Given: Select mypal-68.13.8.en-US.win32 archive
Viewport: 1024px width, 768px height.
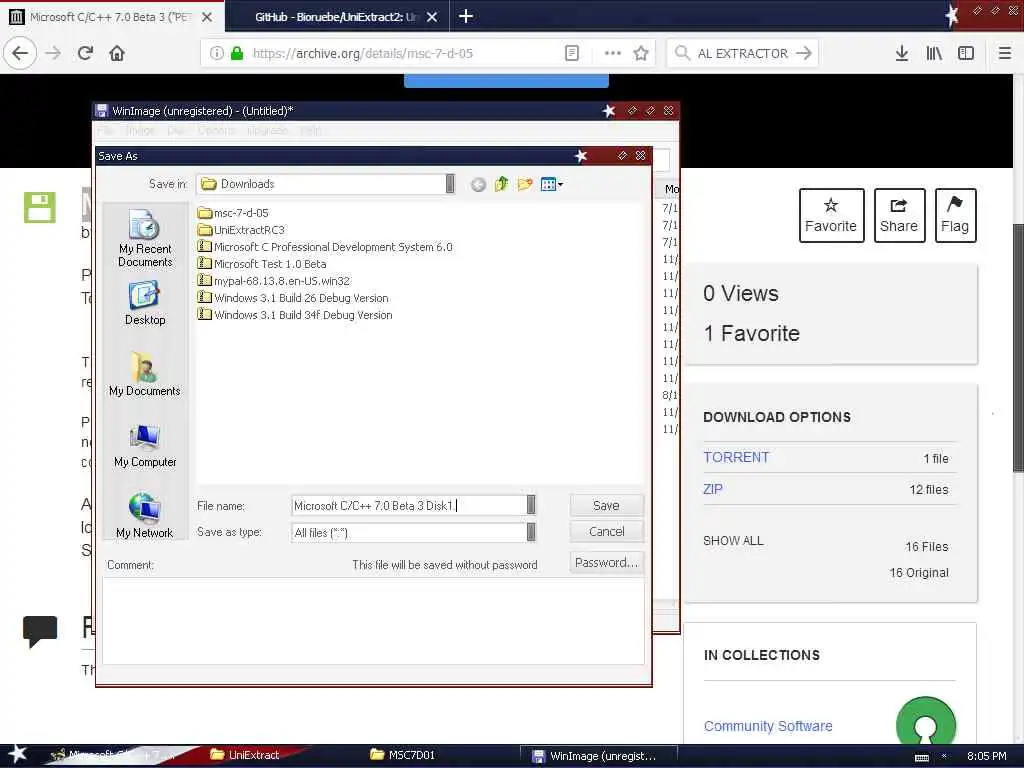Looking at the screenshot, I should [274, 281].
